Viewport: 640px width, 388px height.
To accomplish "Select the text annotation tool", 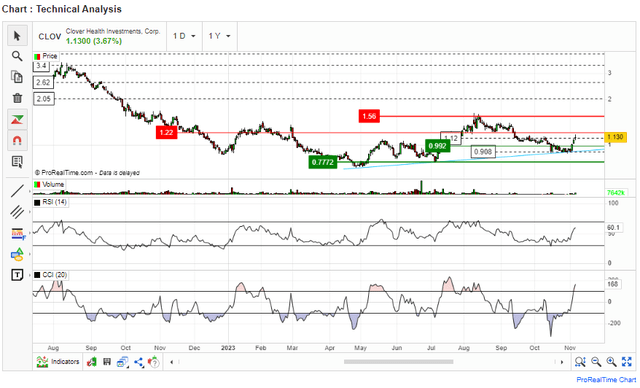I will tap(17, 275).
